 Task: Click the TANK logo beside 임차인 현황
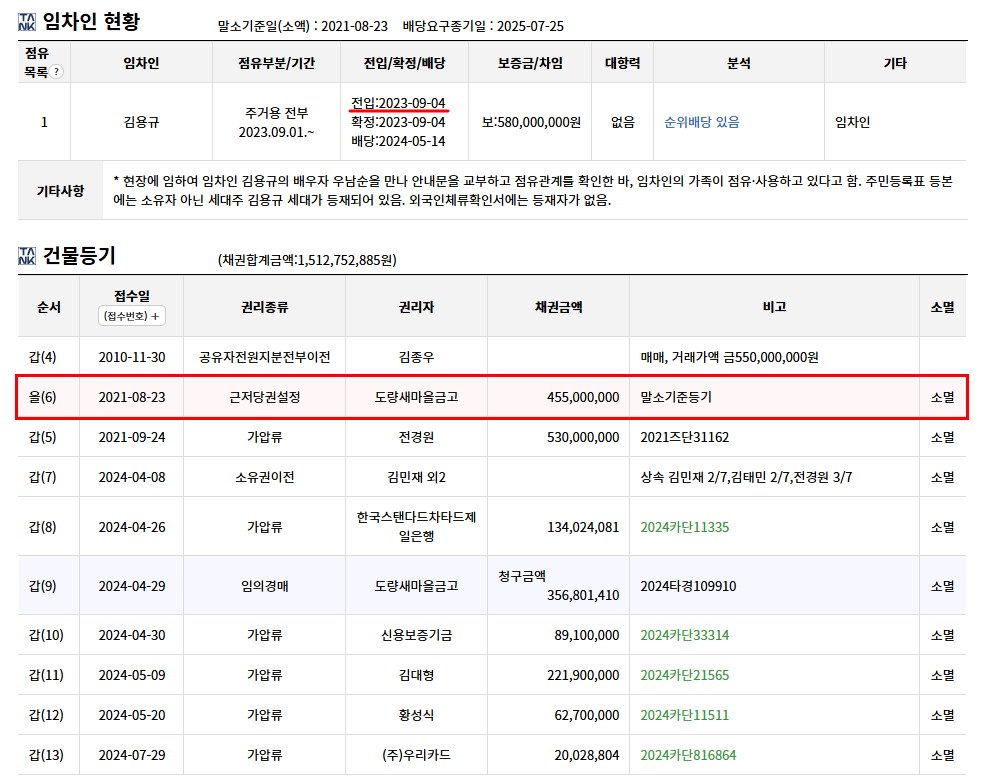click(x=26, y=21)
